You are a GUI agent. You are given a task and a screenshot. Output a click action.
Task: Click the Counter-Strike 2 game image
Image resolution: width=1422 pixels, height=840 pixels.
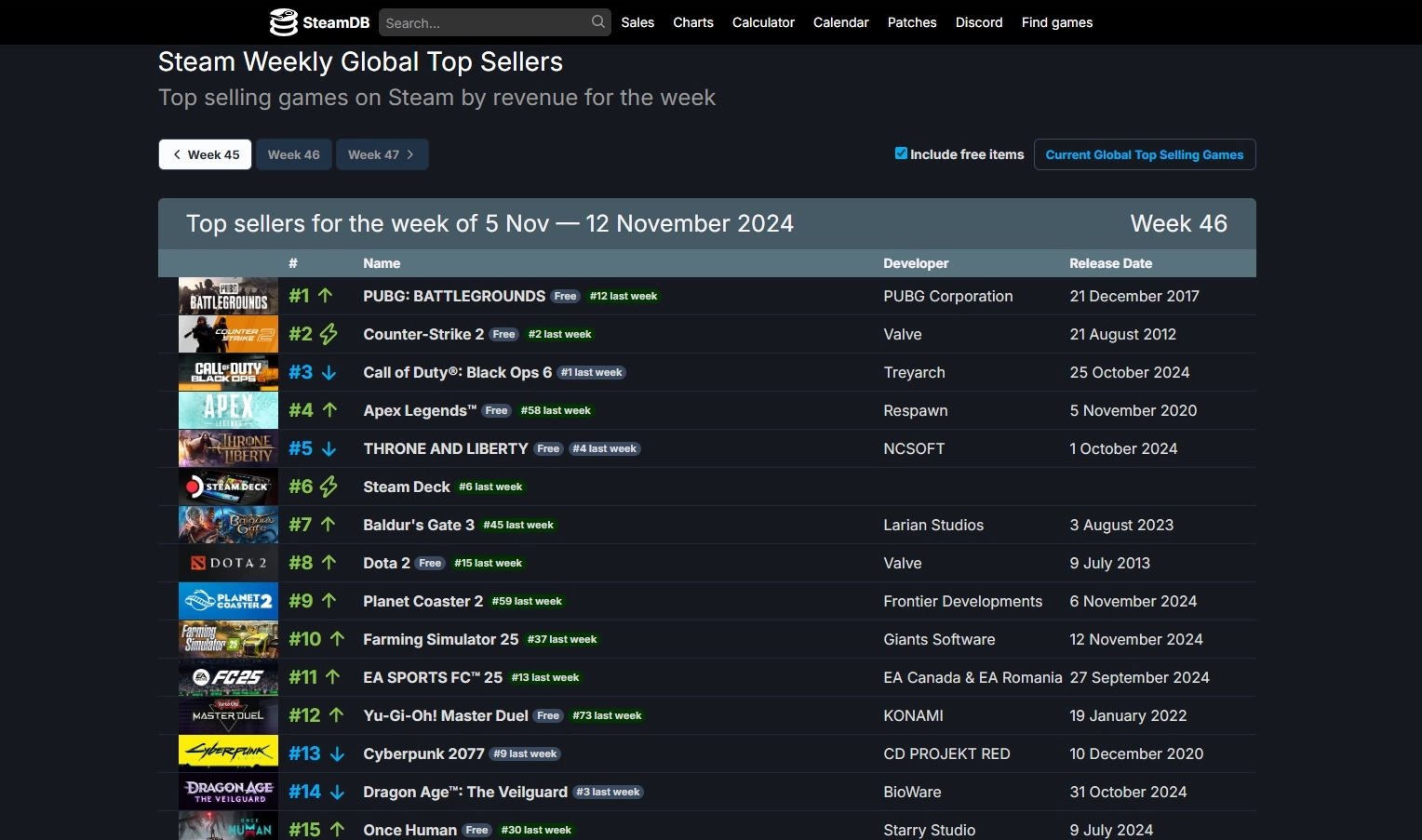(228, 334)
